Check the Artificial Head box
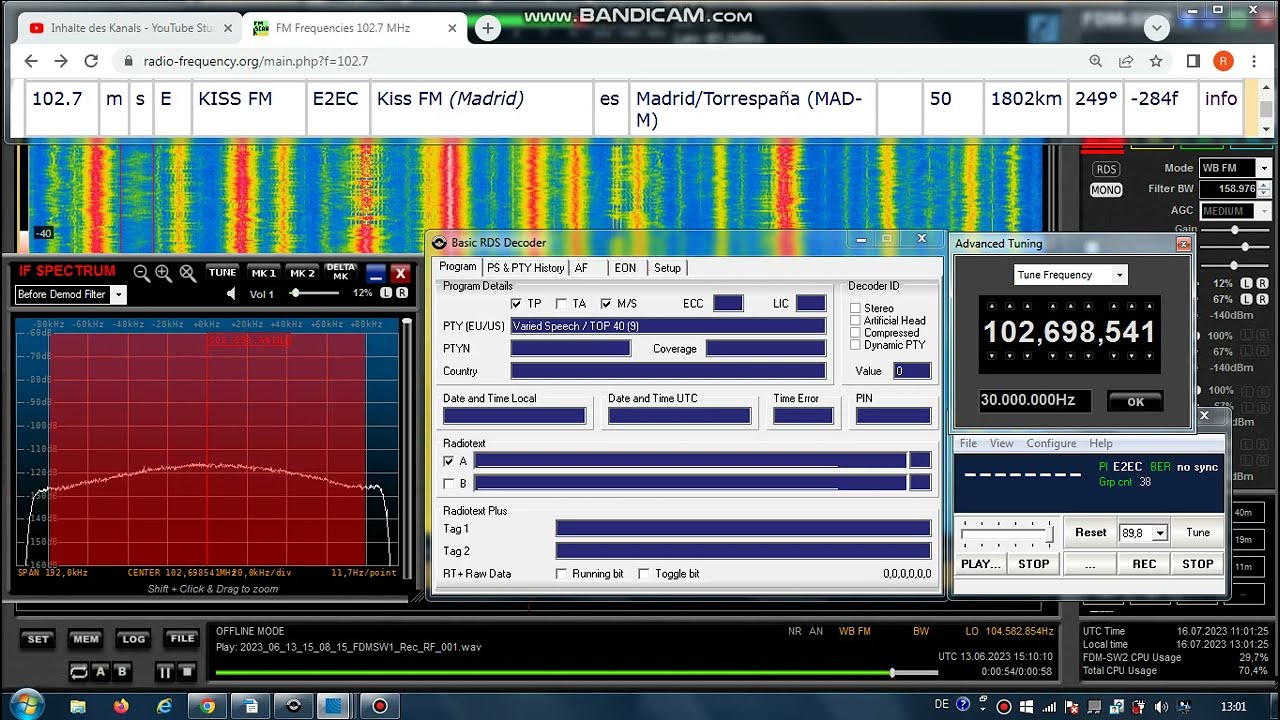Screen dimensions: 1280x720 tap(855, 321)
